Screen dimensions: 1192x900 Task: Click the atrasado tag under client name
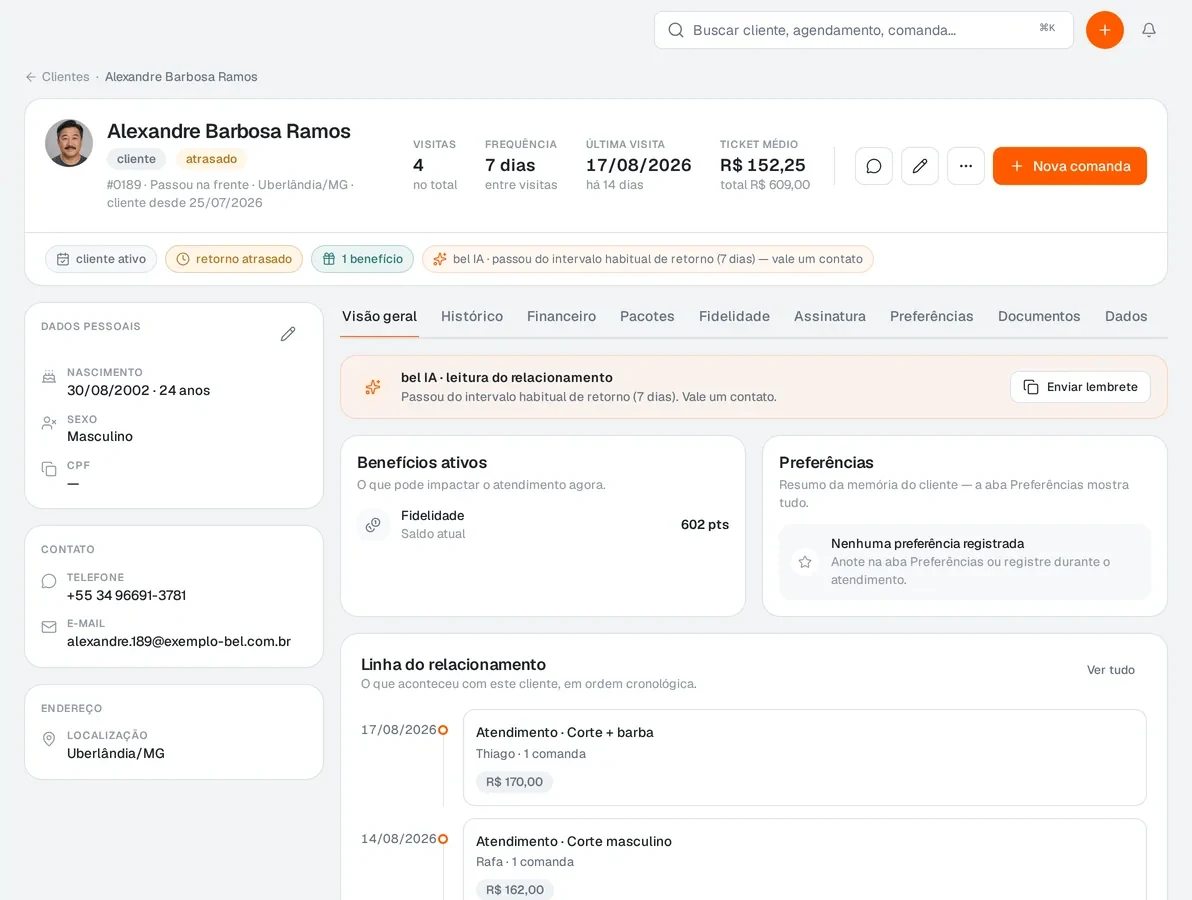211,159
